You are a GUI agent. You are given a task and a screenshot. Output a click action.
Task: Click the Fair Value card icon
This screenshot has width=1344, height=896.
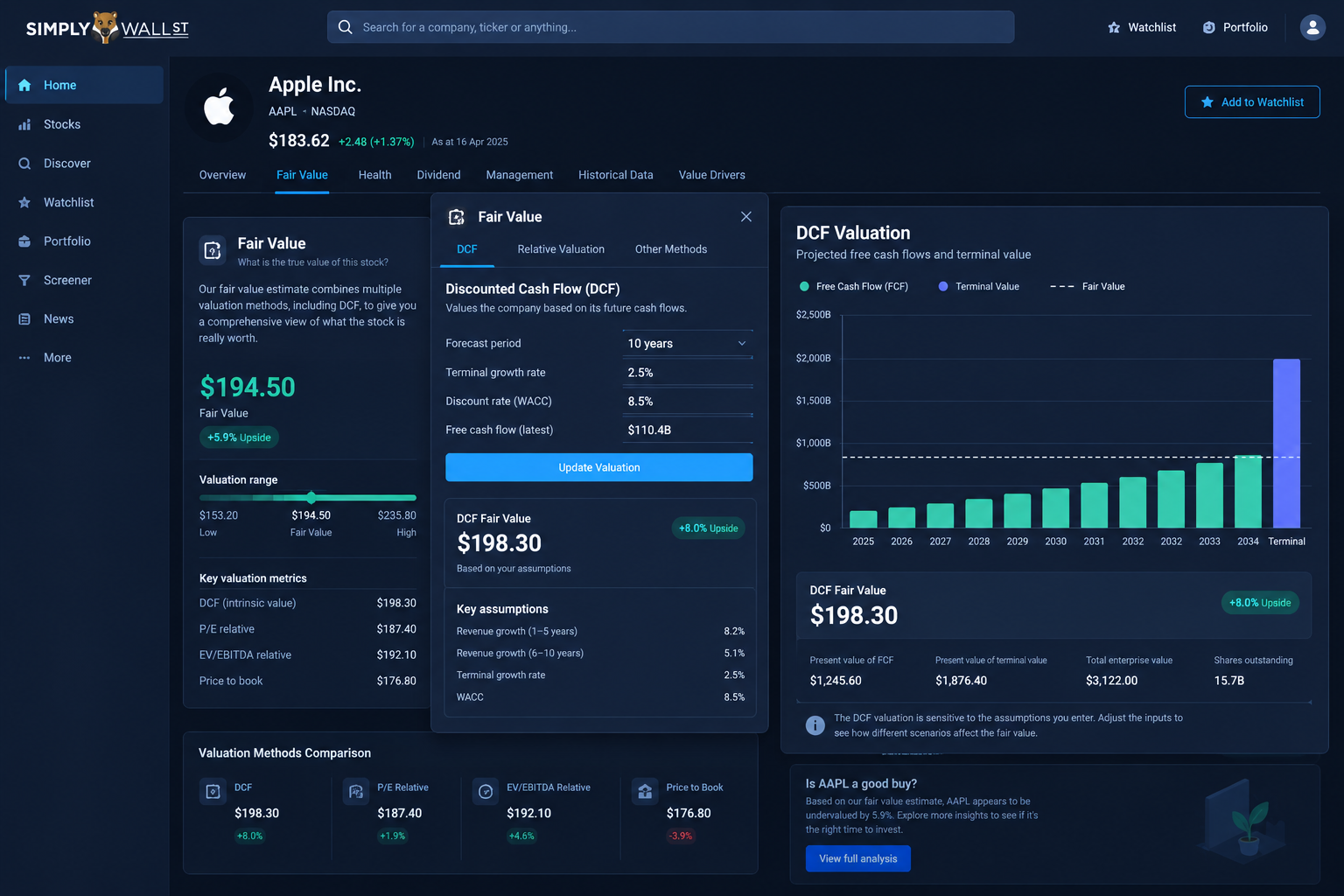(x=213, y=250)
